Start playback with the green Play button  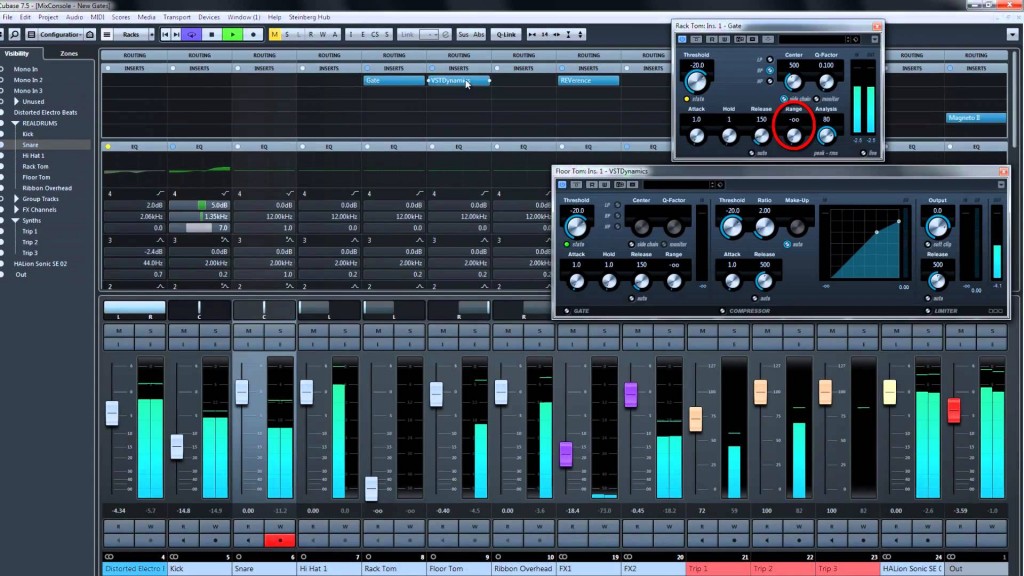click(x=232, y=35)
